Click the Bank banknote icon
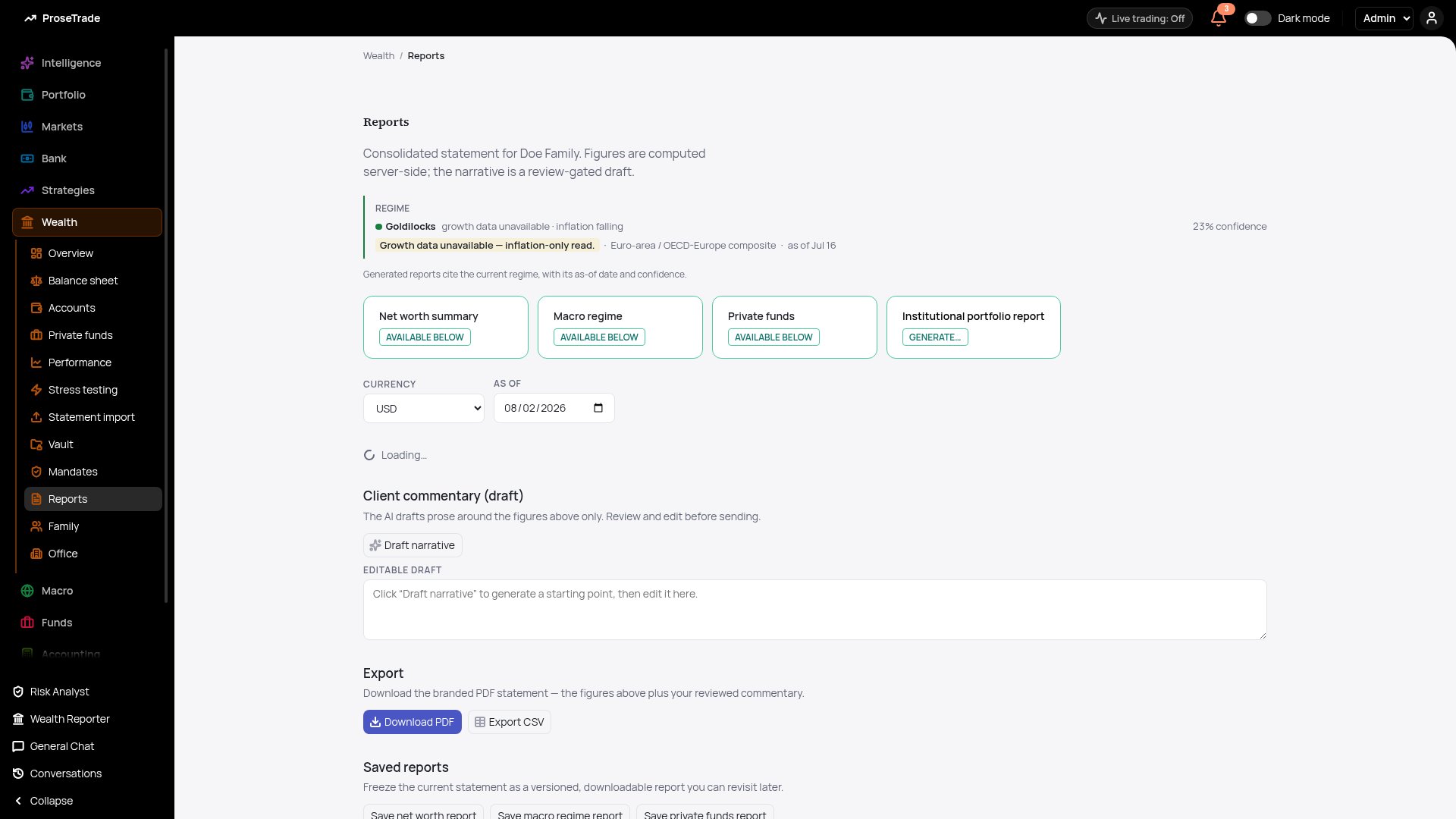The height and width of the screenshot is (819, 1456). tap(27, 158)
